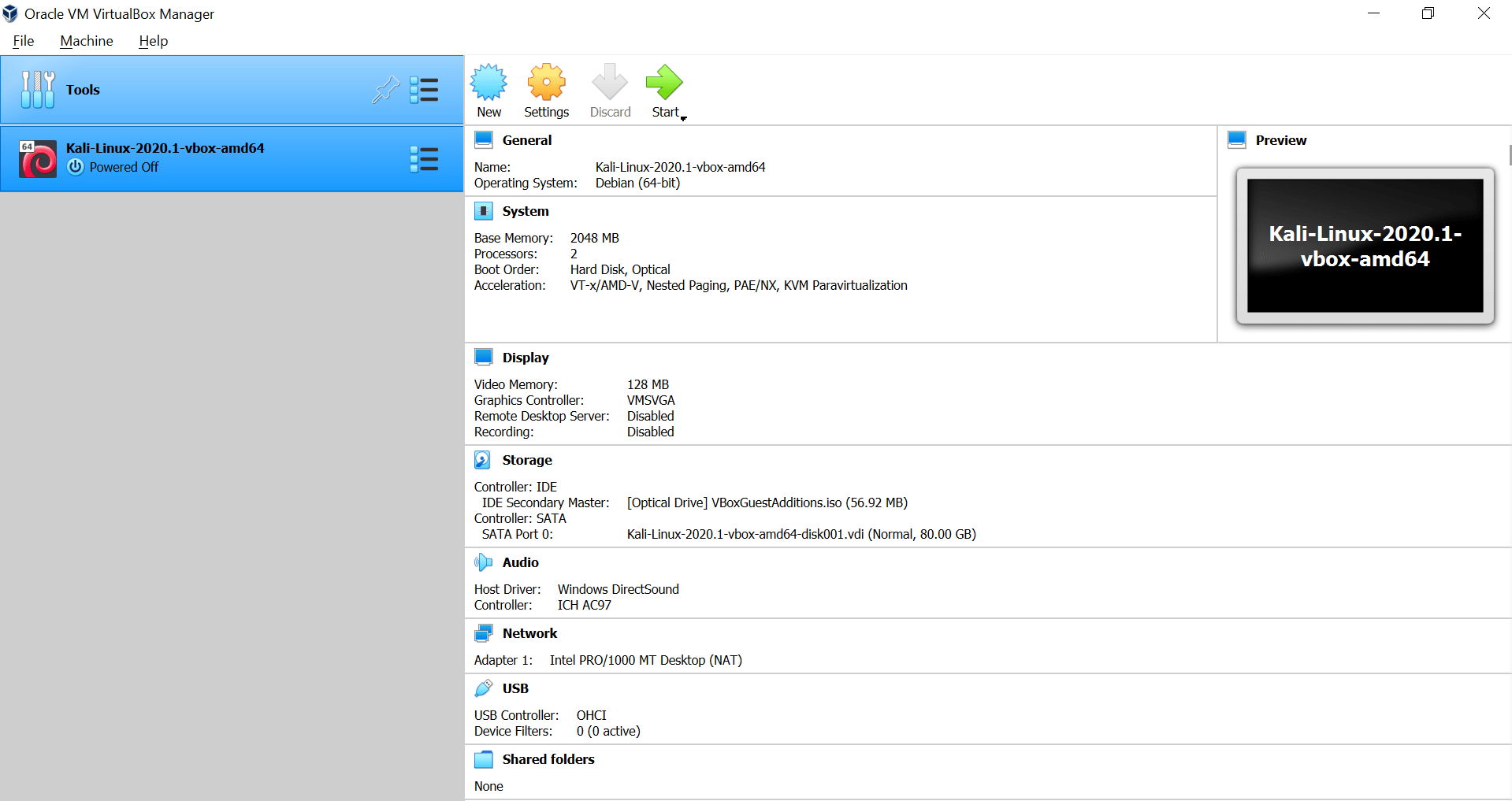This screenshot has width=1512, height=801.
Task: Click the 2048 MB base memory value
Action: click(595, 238)
